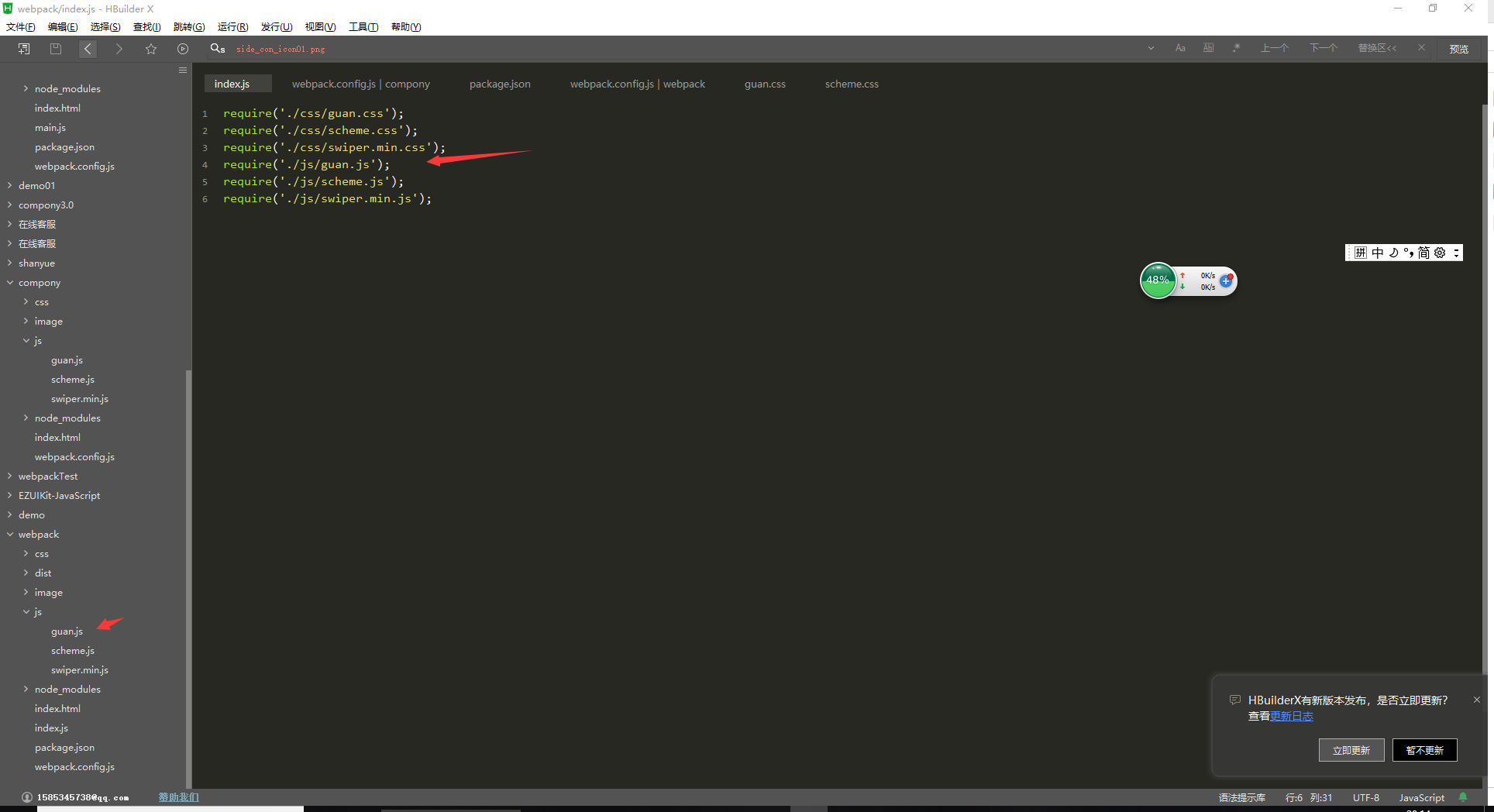Open the search history dropdown arrow
Screen dimensions: 1494x812
1151,48
